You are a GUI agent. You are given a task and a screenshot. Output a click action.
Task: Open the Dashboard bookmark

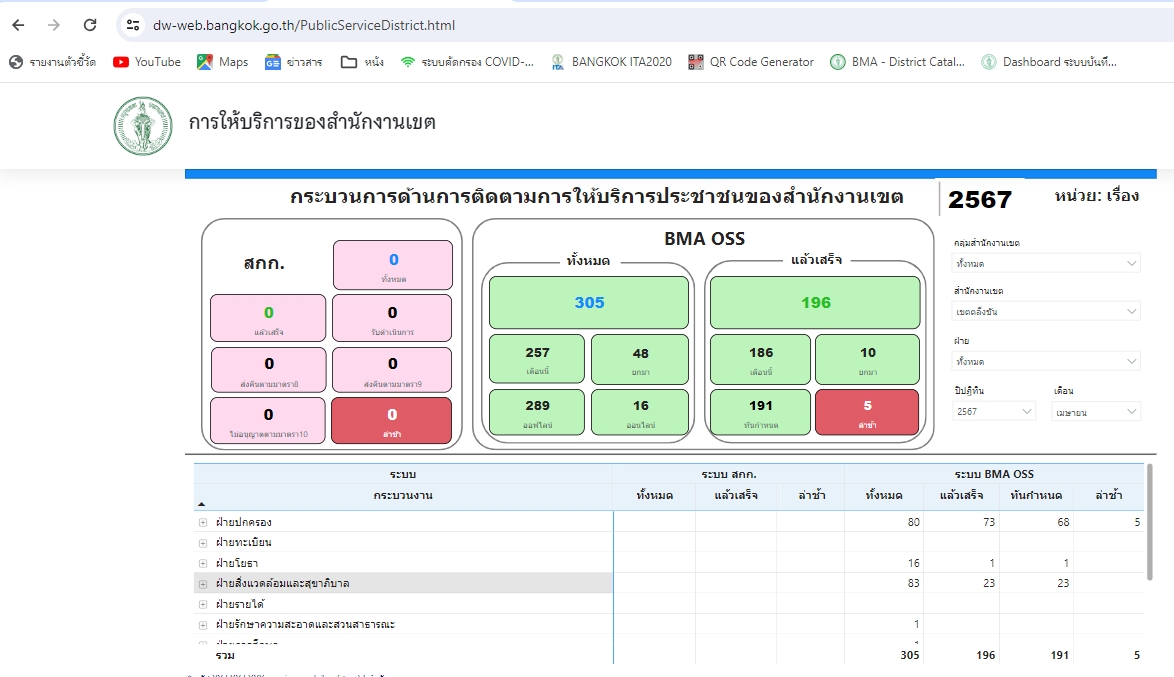[x=1049, y=62]
